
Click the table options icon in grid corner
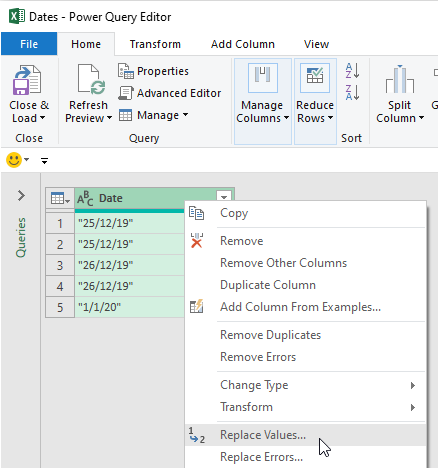60,199
